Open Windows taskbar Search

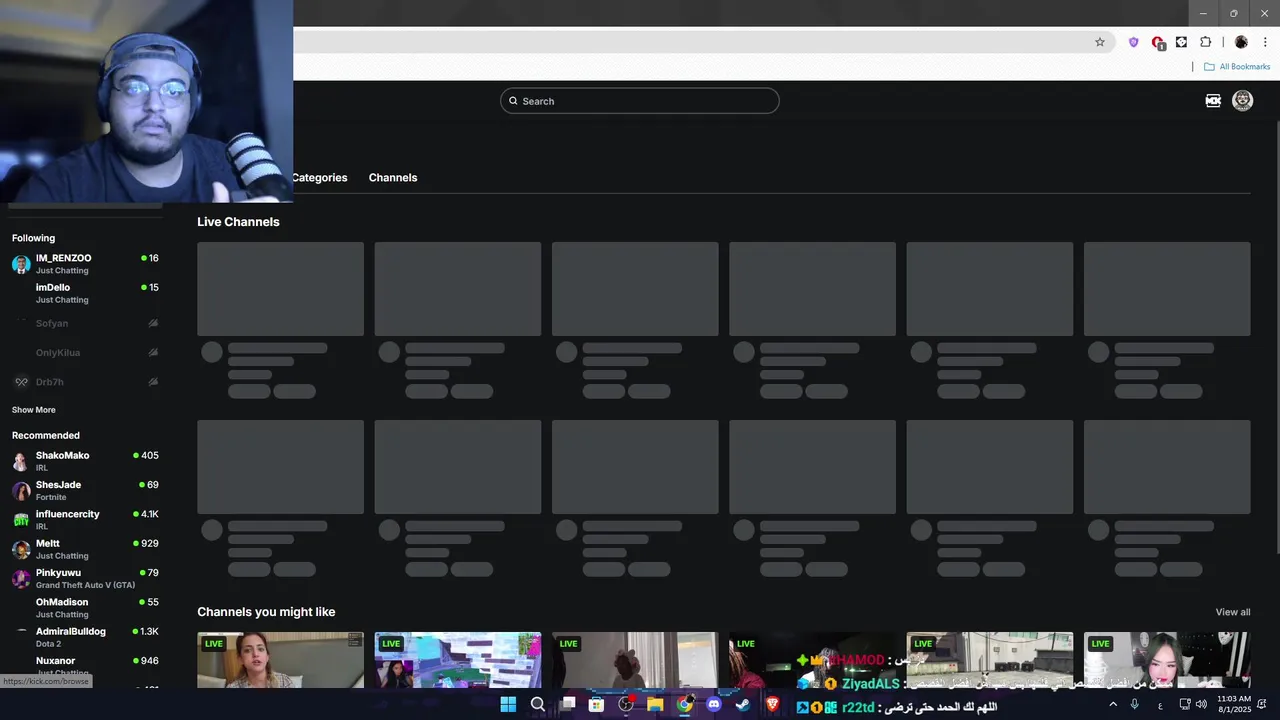[x=538, y=704]
